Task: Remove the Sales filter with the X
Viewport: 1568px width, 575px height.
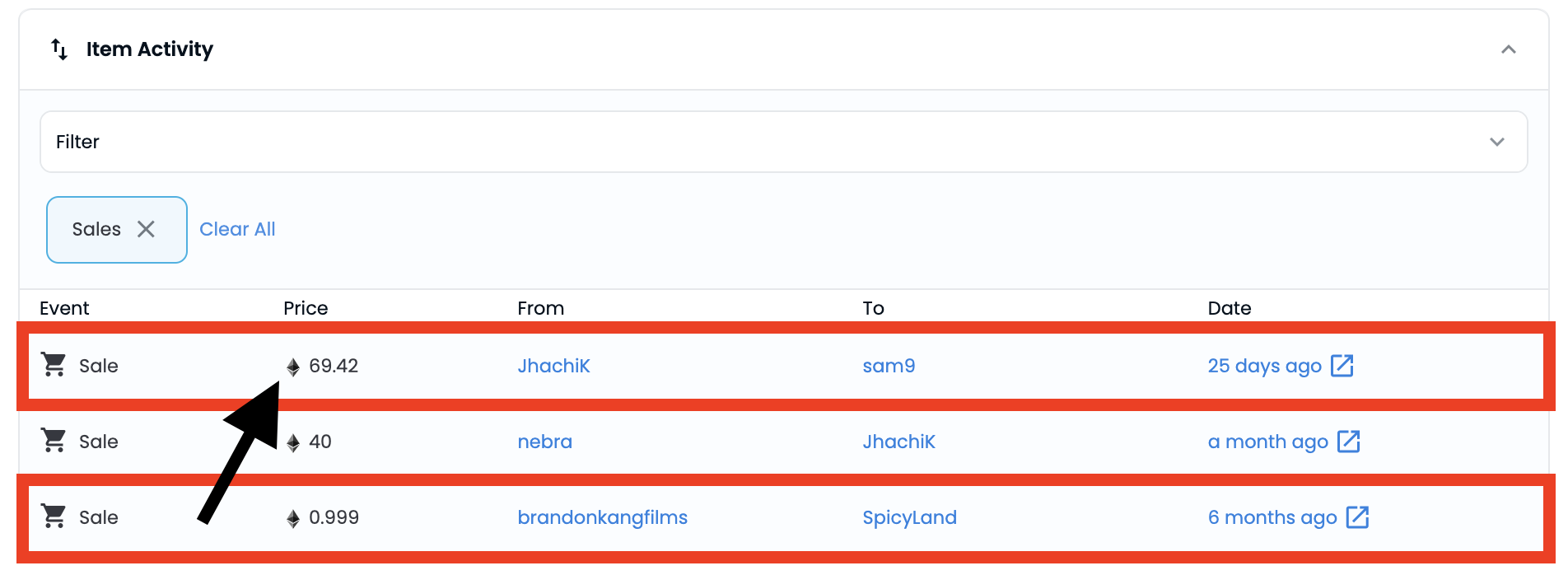Action: point(146,229)
